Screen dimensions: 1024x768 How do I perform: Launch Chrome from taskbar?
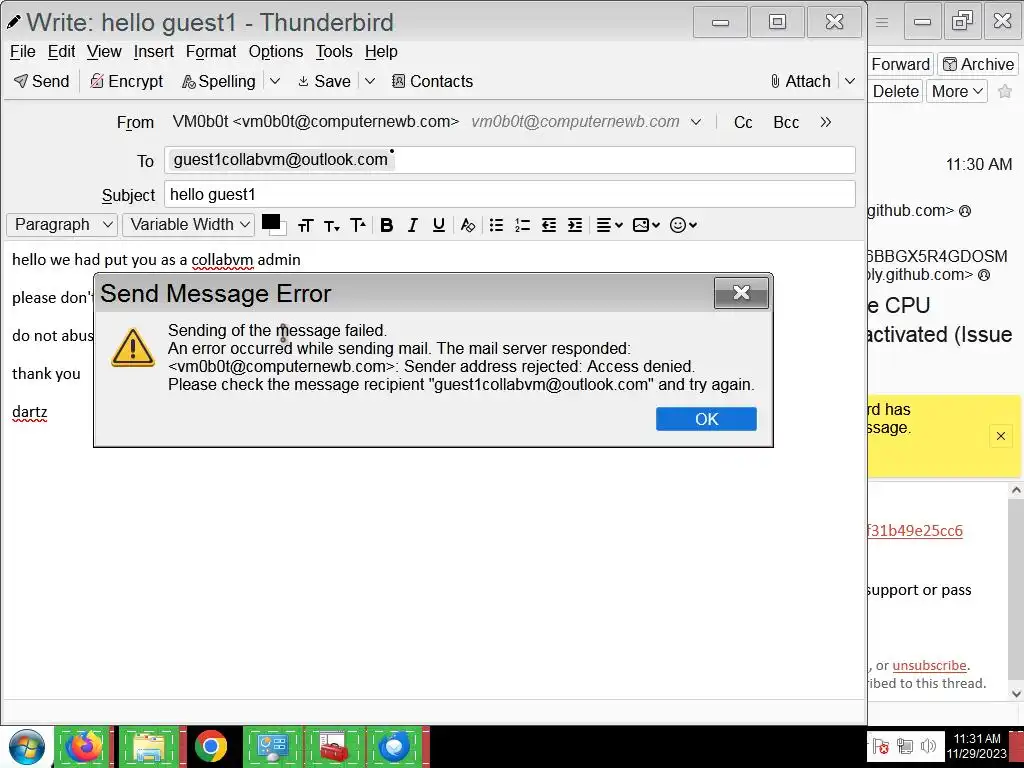pyautogui.click(x=211, y=746)
